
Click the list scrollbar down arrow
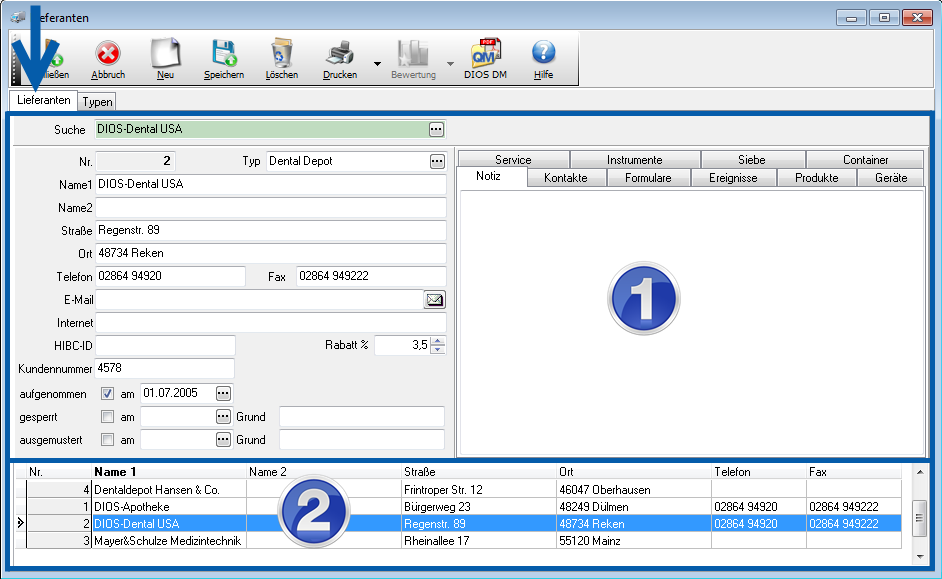point(920,557)
